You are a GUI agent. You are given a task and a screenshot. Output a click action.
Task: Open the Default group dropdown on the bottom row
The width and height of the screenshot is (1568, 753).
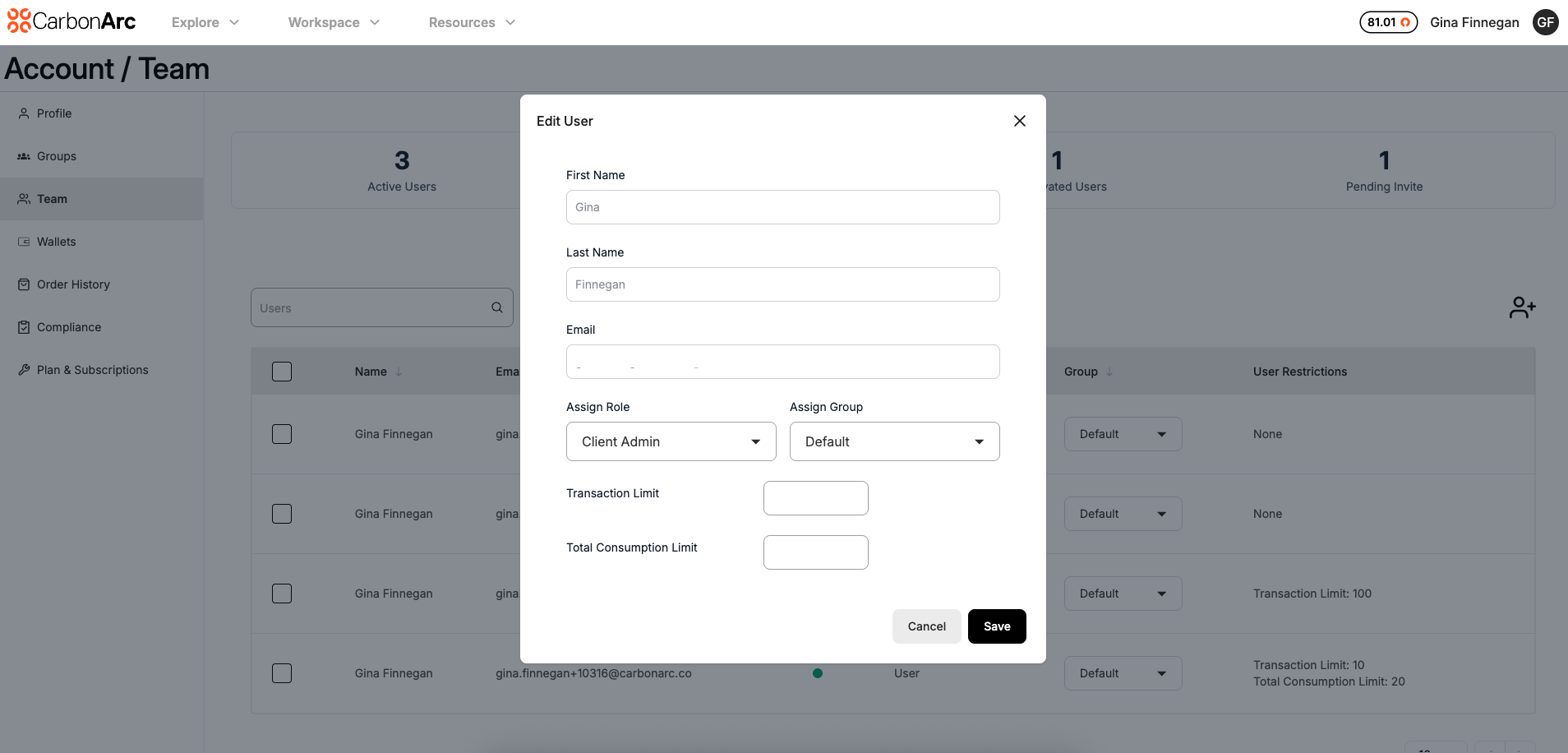click(1122, 672)
